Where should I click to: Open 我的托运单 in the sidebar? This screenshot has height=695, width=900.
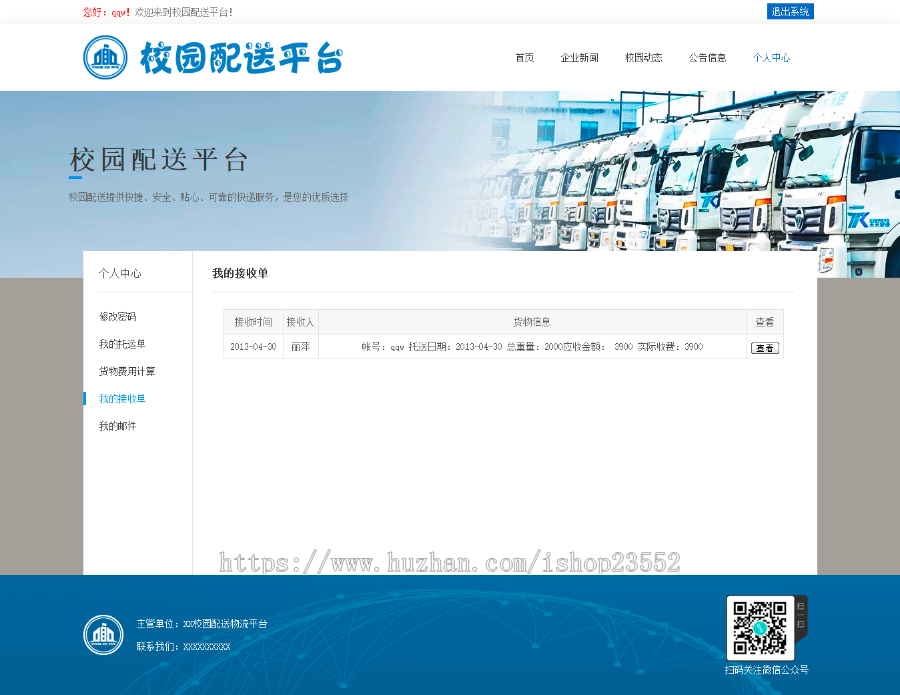pos(121,343)
